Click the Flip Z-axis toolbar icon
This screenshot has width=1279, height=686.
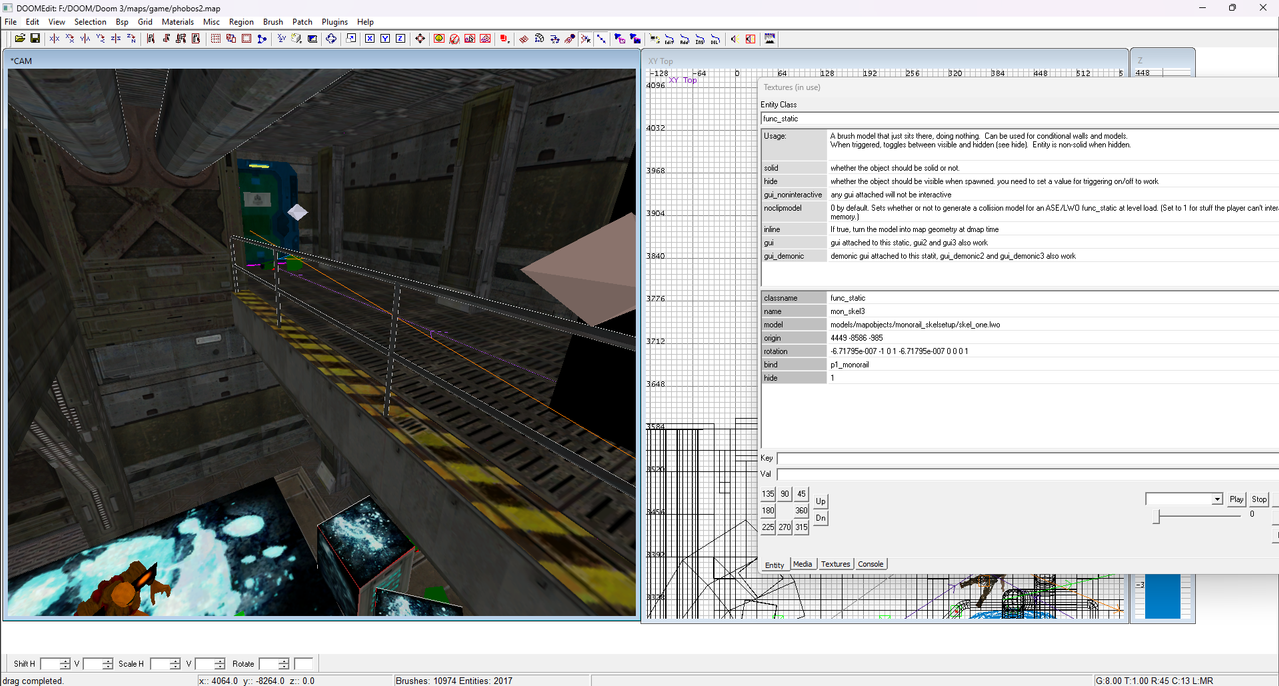coord(116,39)
